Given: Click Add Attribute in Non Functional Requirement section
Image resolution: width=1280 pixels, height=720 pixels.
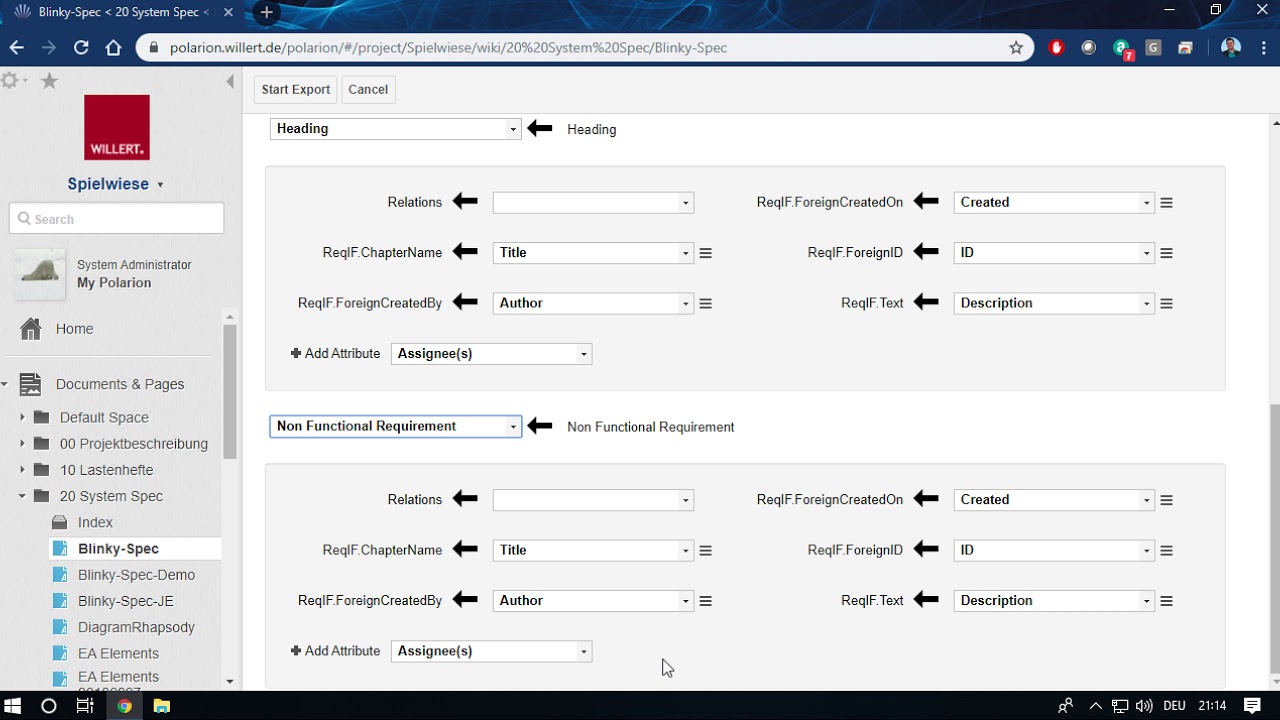Looking at the screenshot, I should (335, 651).
